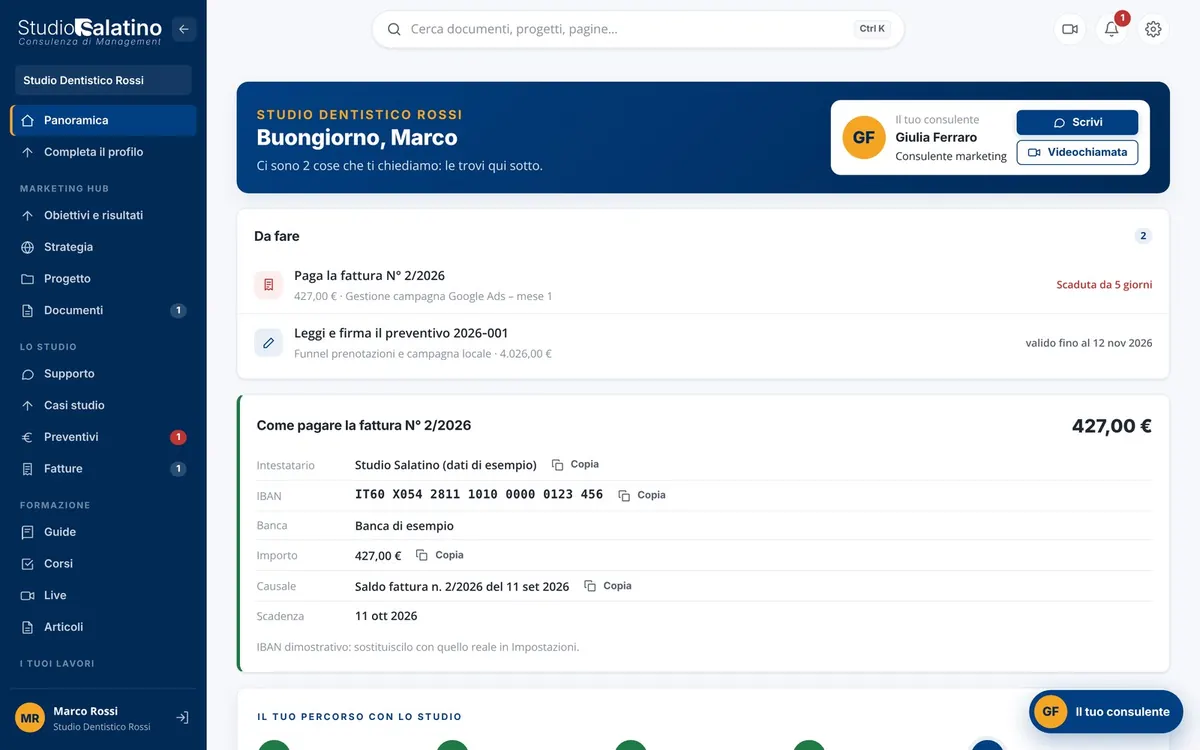Click the Ctrl K shortcut badge
This screenshot has width=1200, height=750.
click(x=872, y=29)
